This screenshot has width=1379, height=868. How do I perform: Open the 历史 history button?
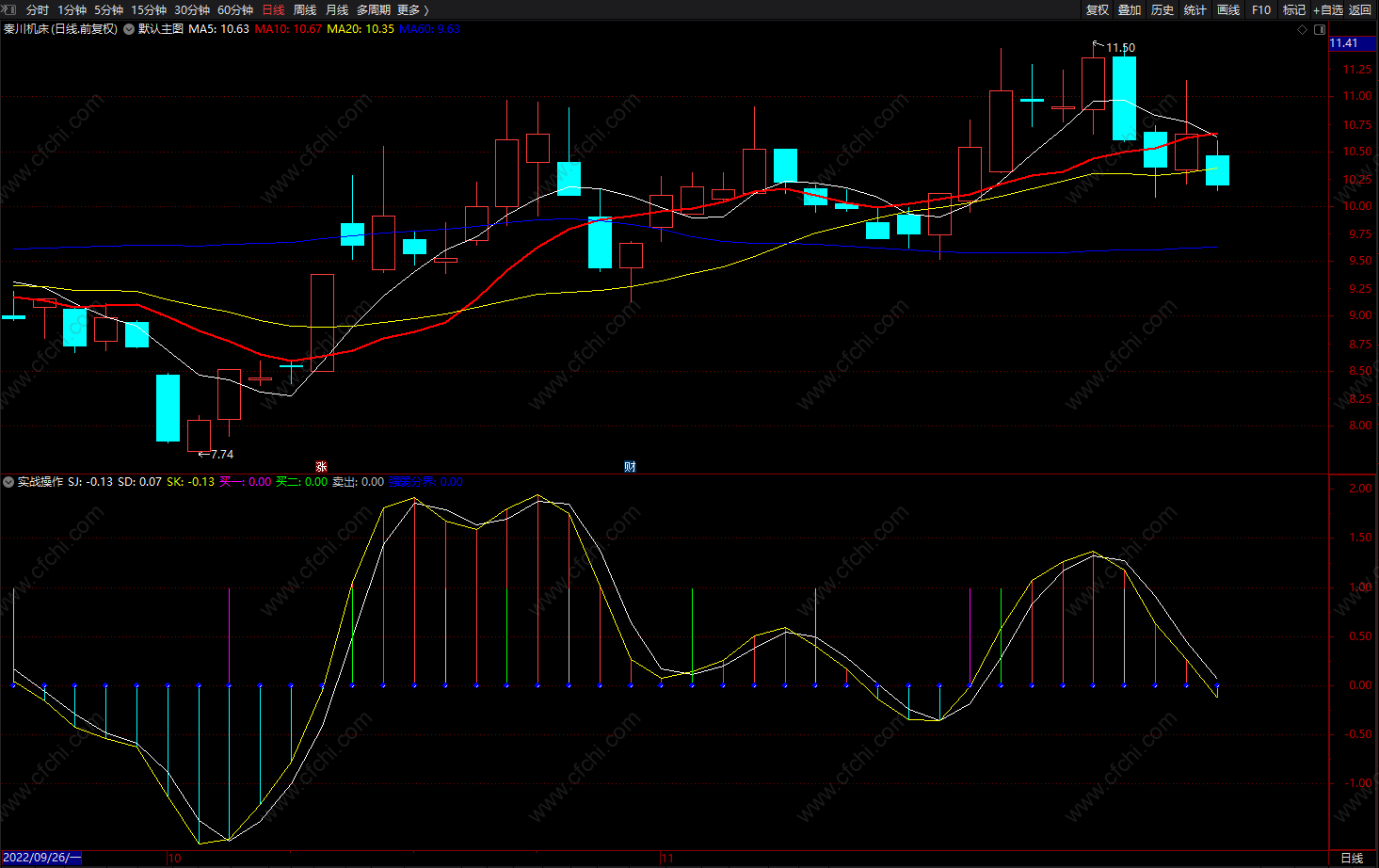tap(1163, 10)
